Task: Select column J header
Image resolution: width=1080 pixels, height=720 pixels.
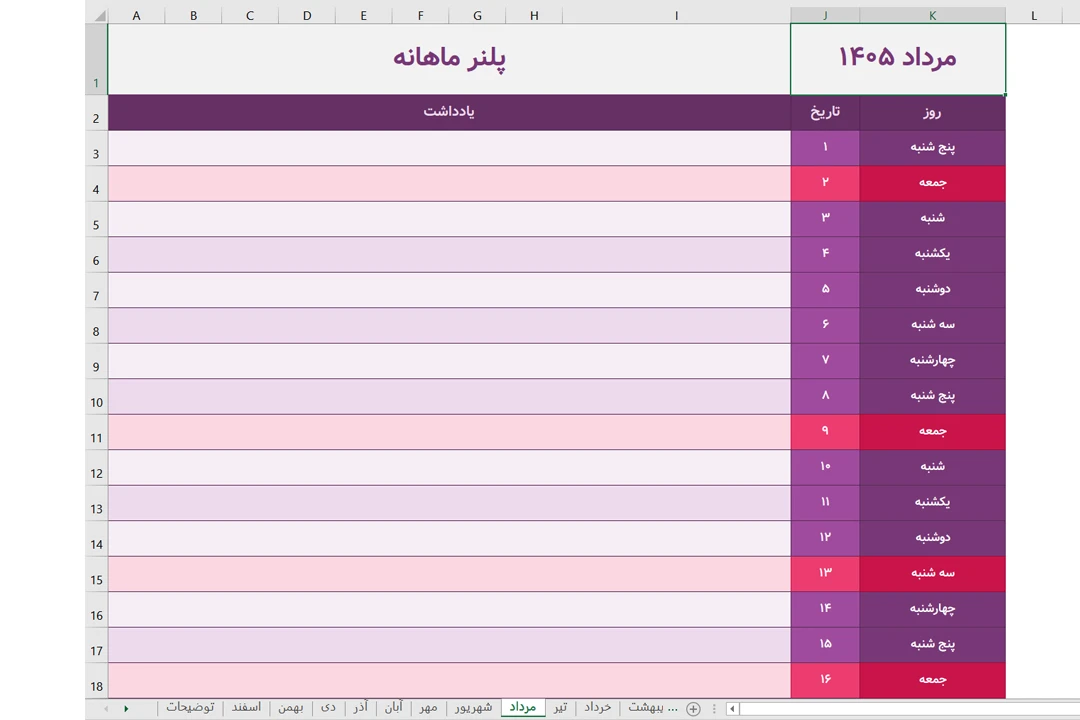Action: tap(825, 16)
